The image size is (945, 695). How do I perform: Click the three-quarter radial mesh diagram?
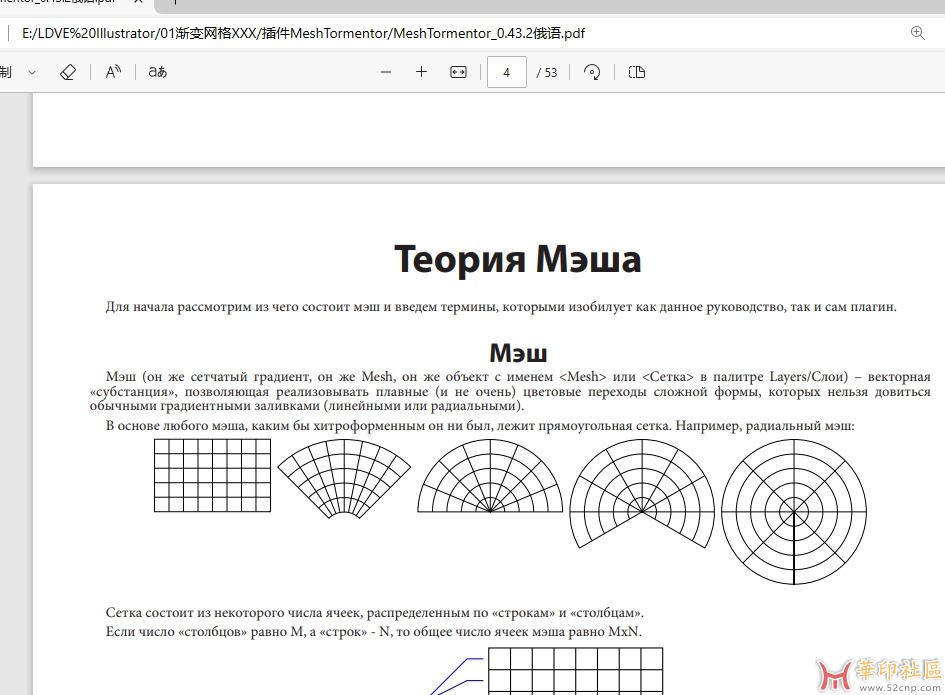[642, 494]
